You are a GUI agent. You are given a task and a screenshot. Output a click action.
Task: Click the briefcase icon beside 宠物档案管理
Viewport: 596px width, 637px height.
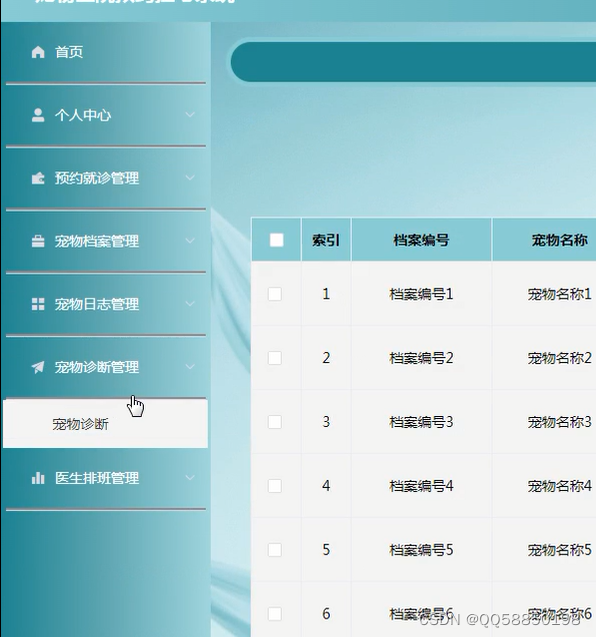[38, 241]
